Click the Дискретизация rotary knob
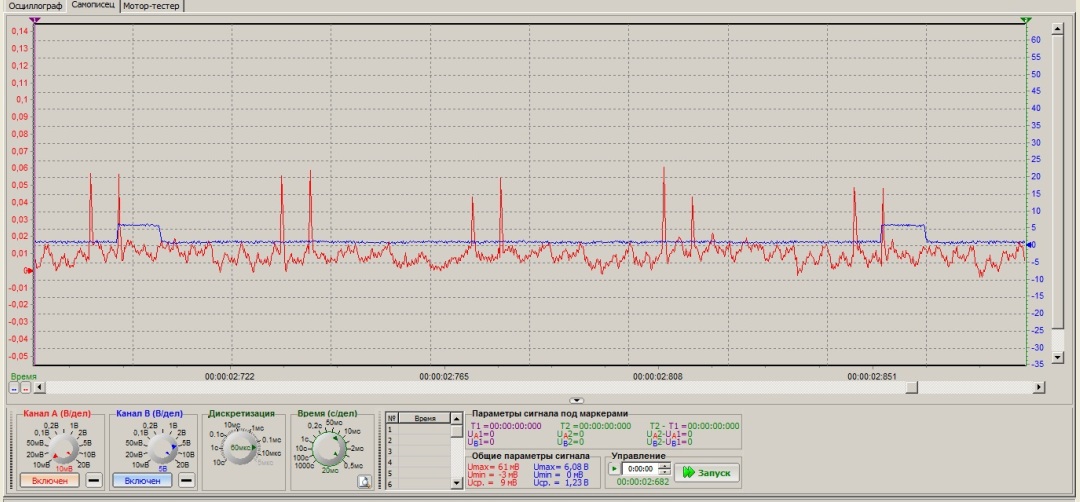 coord(241,448)
